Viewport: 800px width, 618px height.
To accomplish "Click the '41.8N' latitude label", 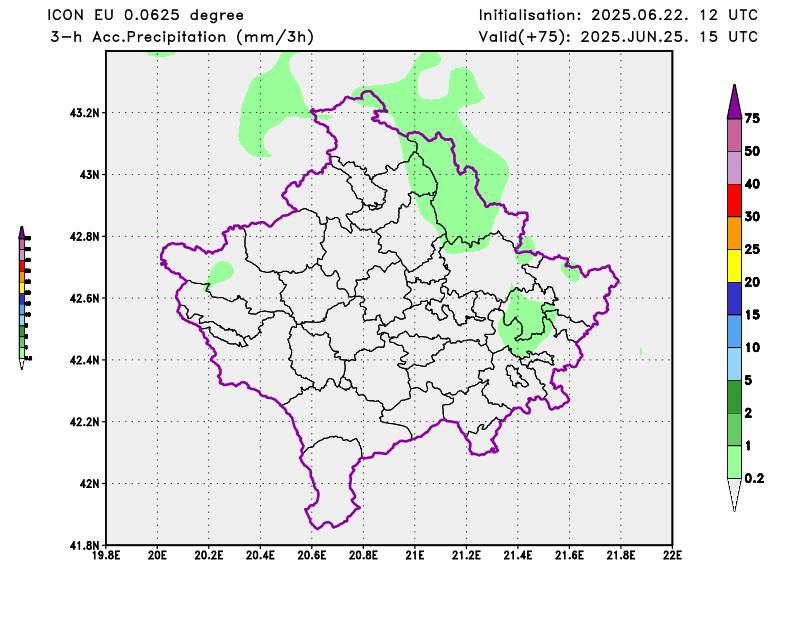I will pyautogui.click(x=85, y=546).
